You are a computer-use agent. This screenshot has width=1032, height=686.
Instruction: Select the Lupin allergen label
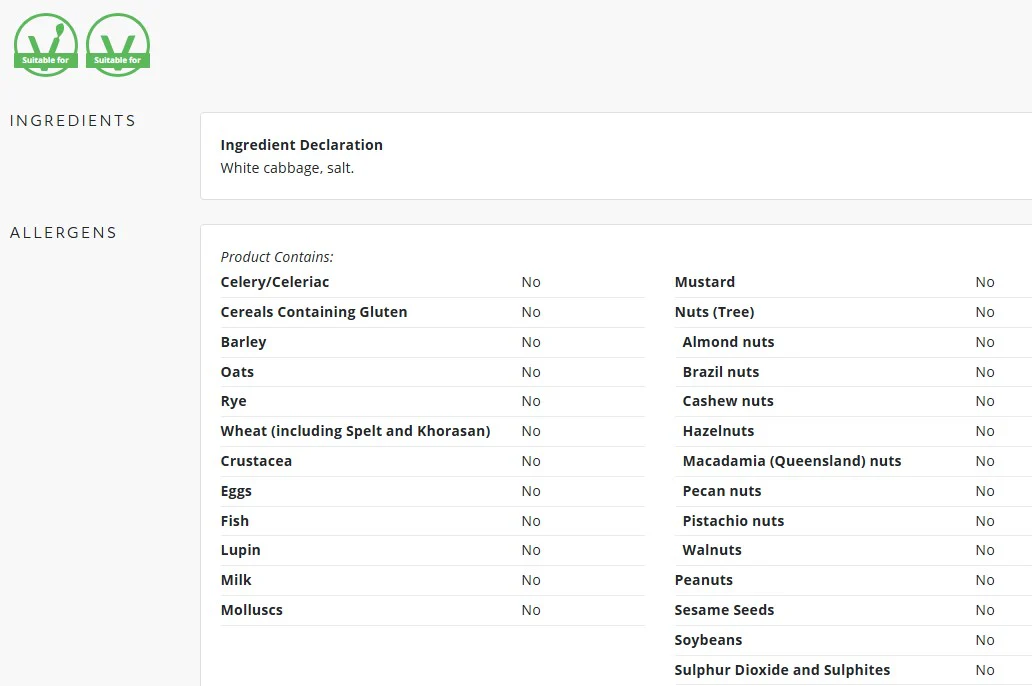240,550
